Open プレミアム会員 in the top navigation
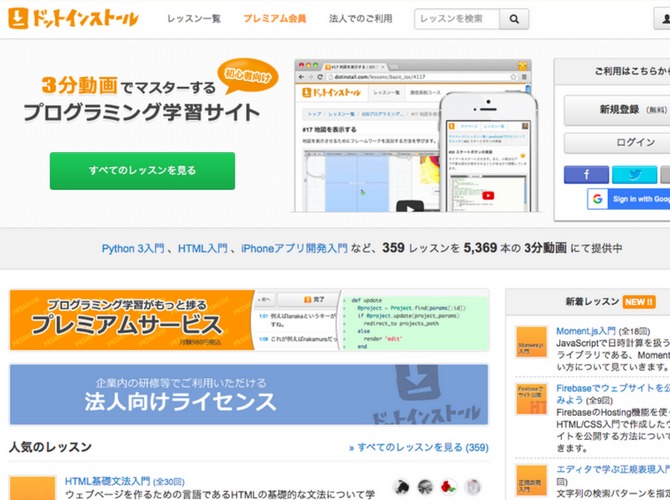This screenshot has height=500, width=670. point(274,19)
